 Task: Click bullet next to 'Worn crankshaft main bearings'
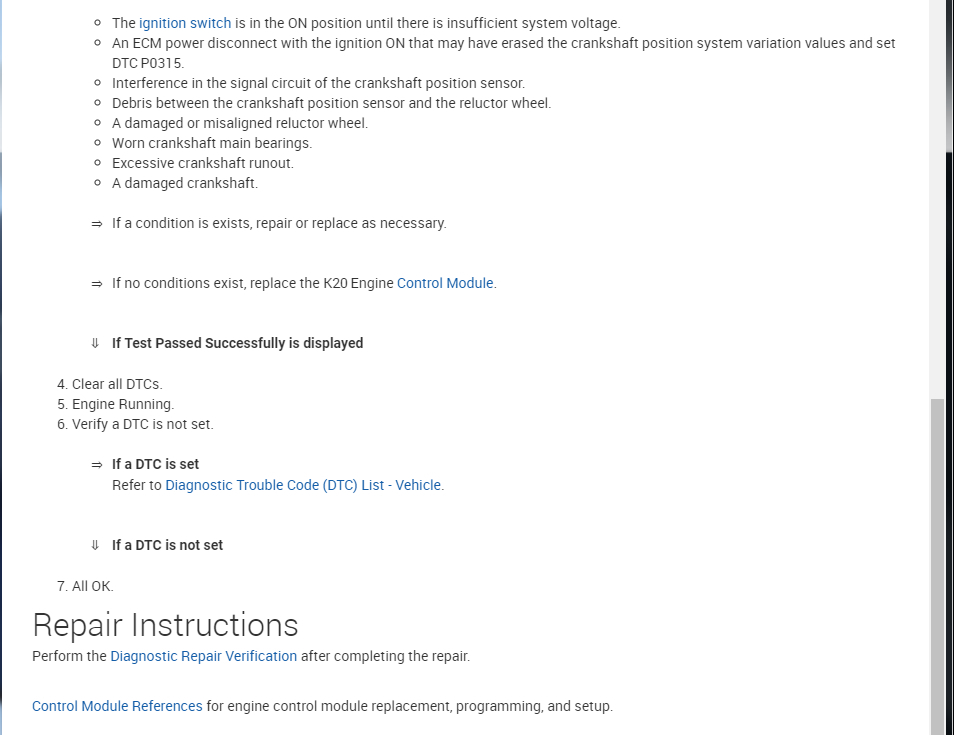(x=98, y=143)
